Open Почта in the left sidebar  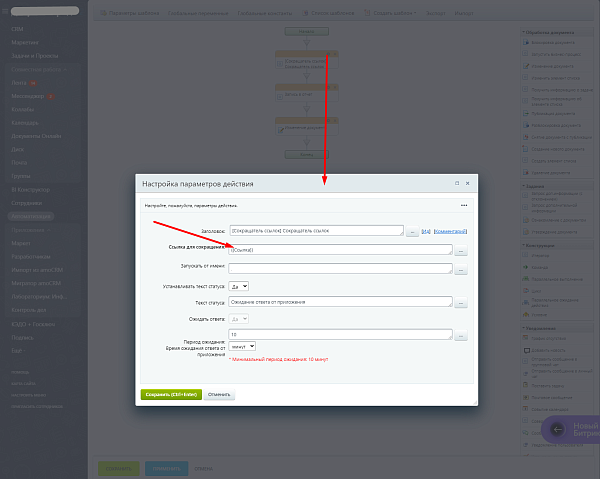(x=19, y=163)
